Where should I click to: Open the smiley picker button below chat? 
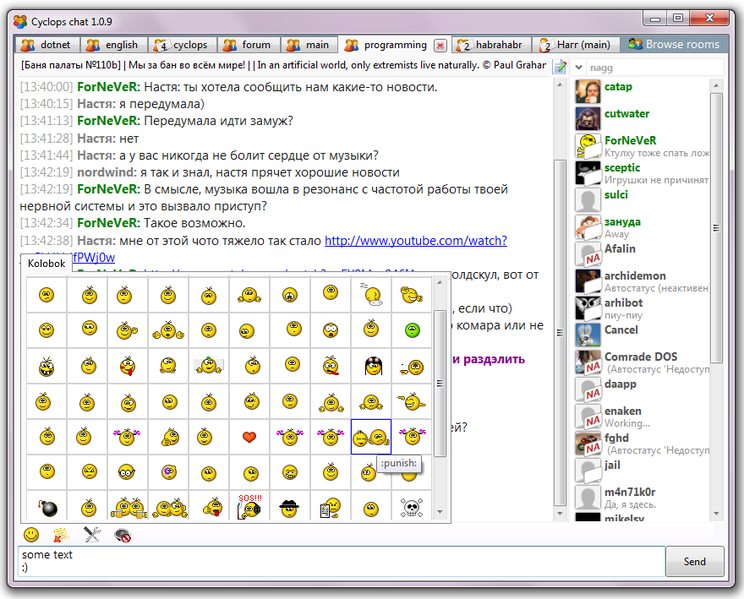(31, 535)
